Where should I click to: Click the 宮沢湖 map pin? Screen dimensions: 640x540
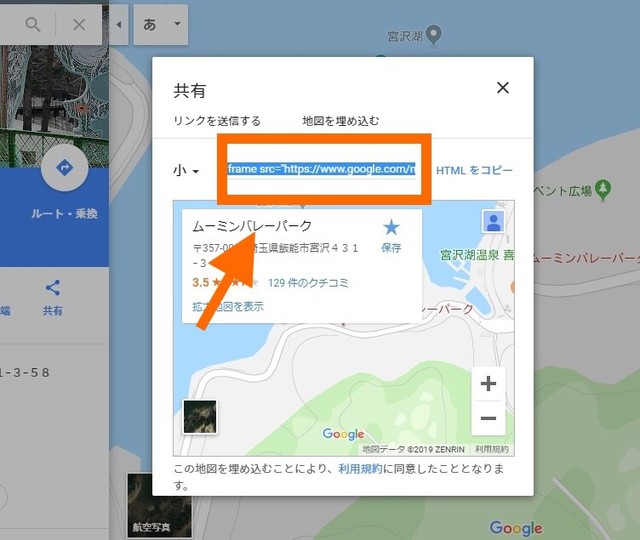[433, 35]
